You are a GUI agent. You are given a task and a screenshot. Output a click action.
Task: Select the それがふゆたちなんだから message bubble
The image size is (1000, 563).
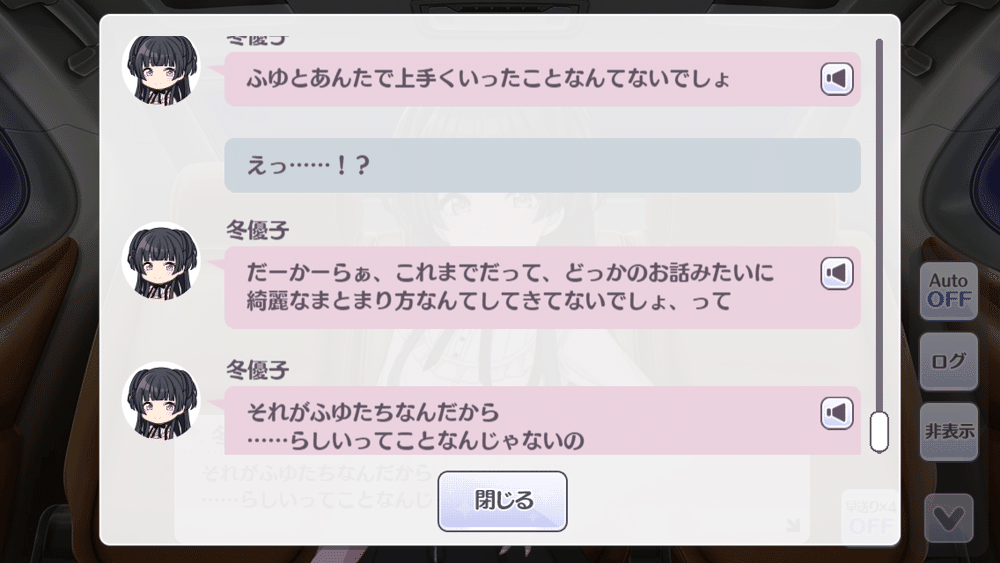point(543,421)
